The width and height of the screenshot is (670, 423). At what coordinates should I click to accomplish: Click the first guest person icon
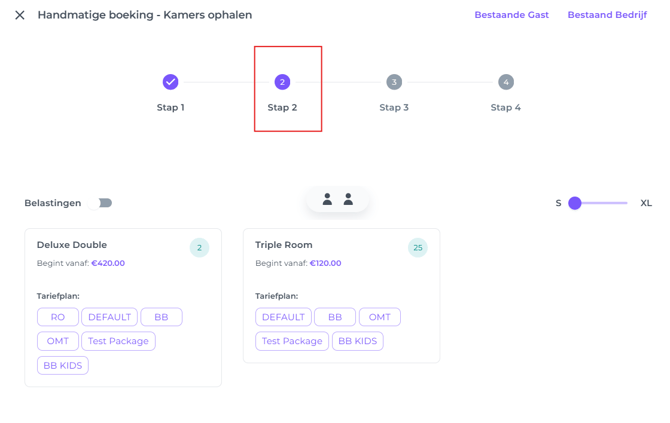[x=327, y=200]
